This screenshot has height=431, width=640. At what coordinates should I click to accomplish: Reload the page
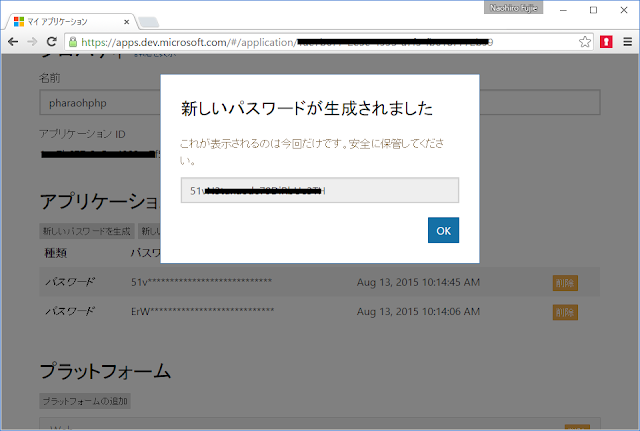(x=51, y=42)
